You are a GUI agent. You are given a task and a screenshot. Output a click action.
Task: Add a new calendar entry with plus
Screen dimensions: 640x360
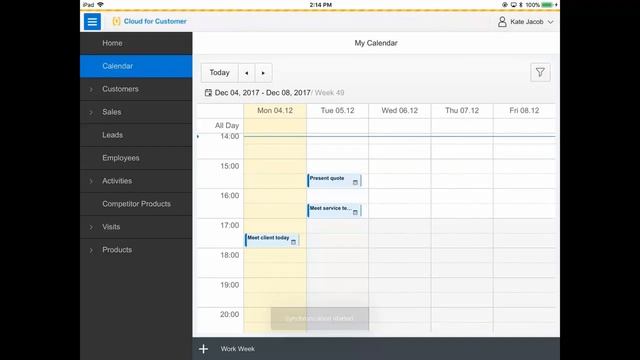coord(203,349)
